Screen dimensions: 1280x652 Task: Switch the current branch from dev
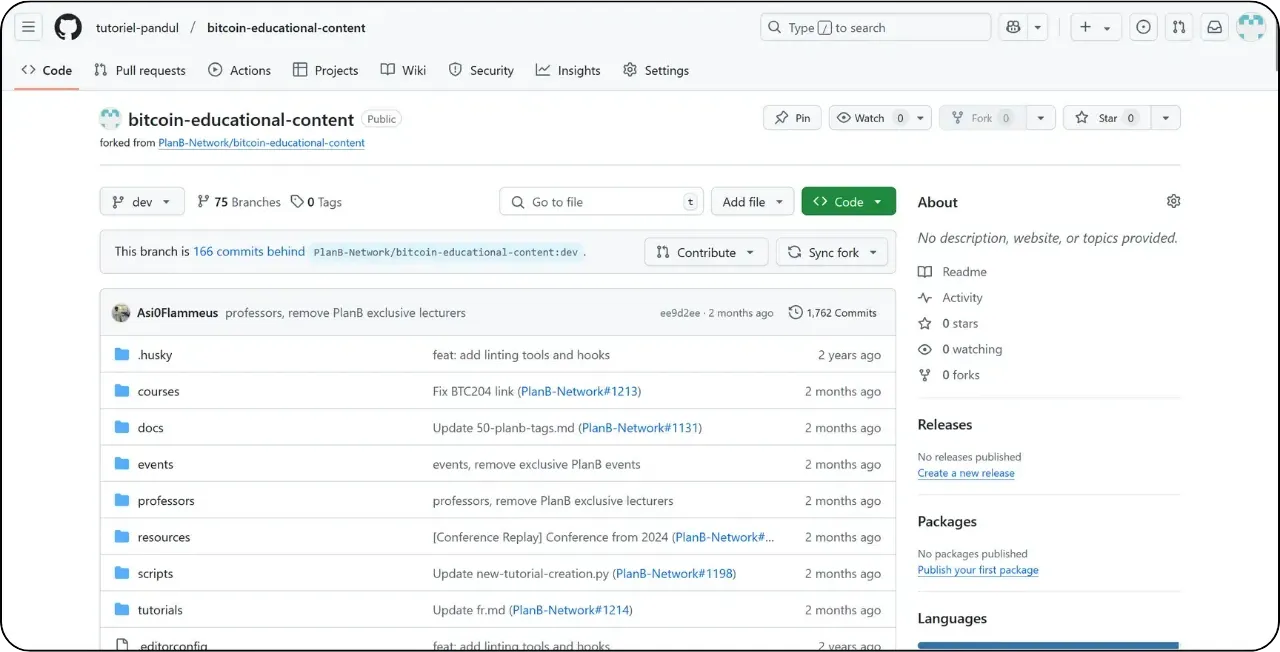point(141,201)
